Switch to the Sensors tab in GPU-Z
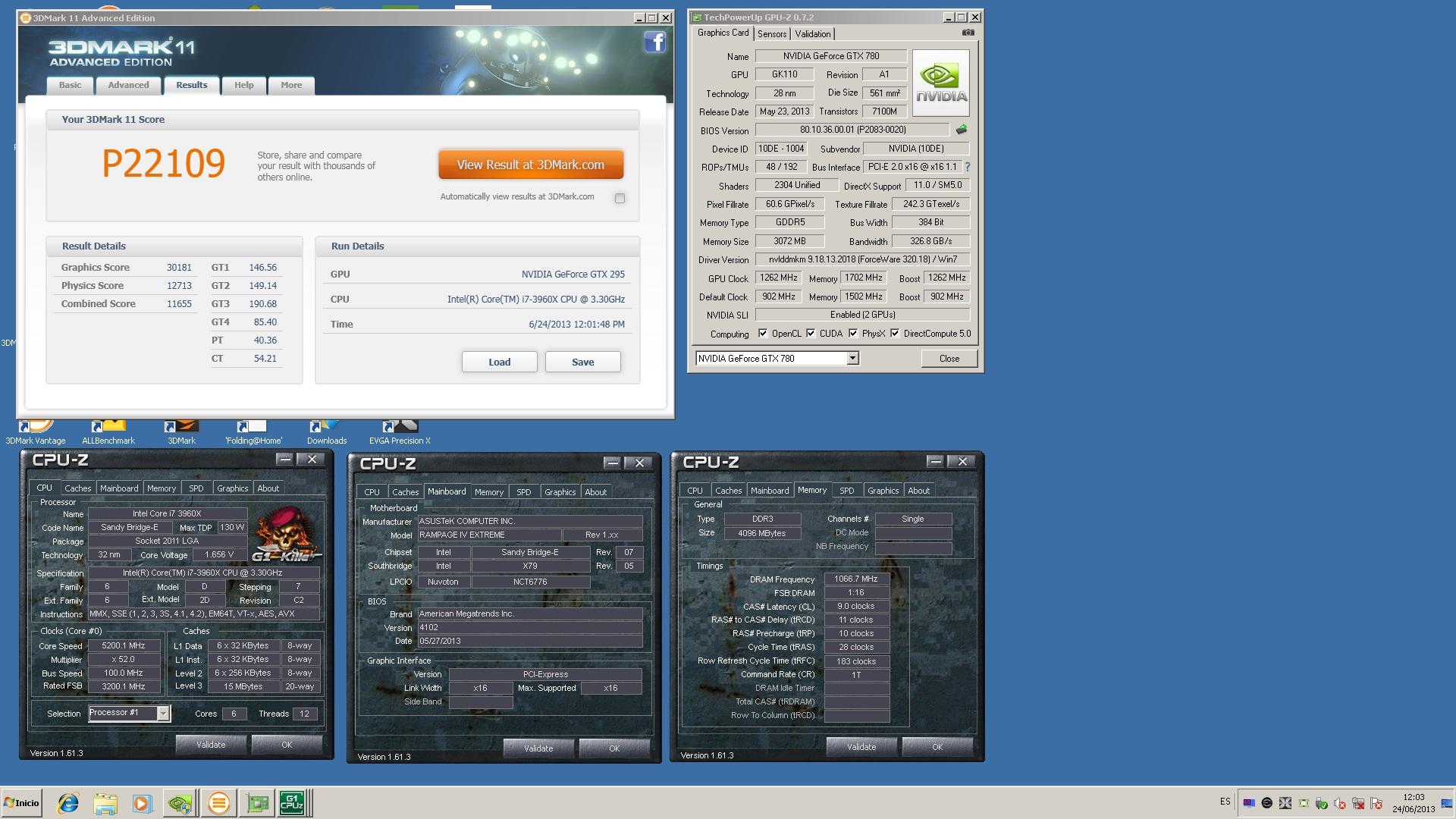 [772, 34]
